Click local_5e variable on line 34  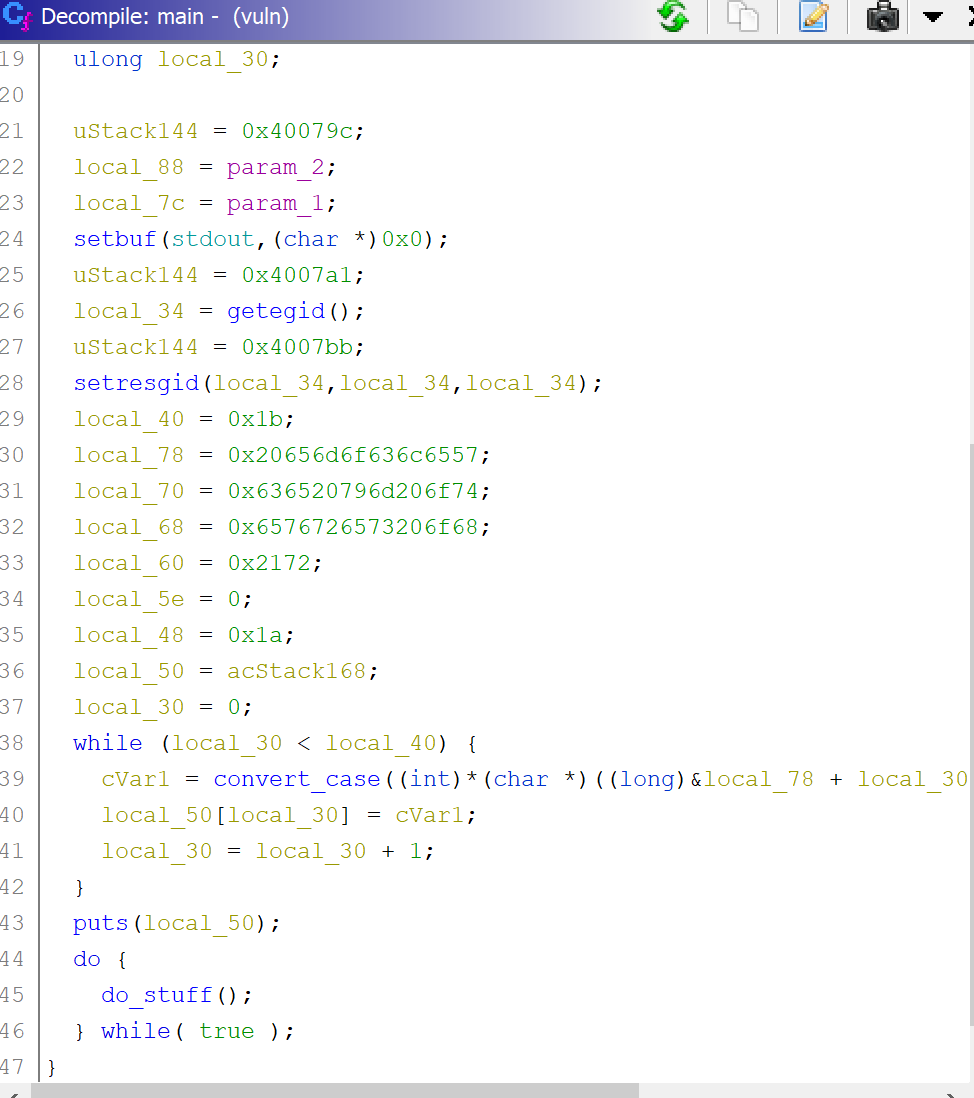click(129, 599)
